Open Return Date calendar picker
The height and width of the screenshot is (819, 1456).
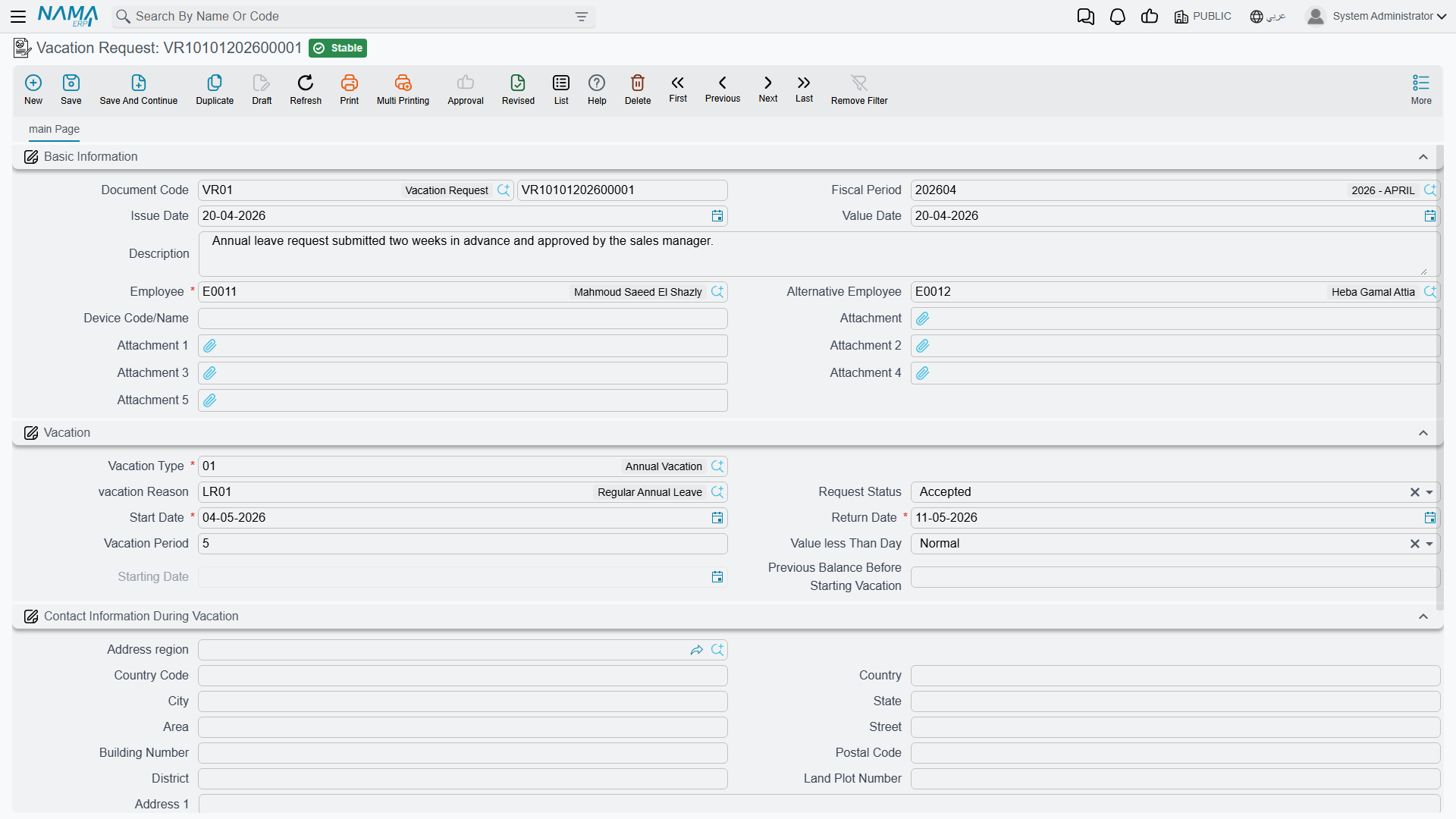1430,518
